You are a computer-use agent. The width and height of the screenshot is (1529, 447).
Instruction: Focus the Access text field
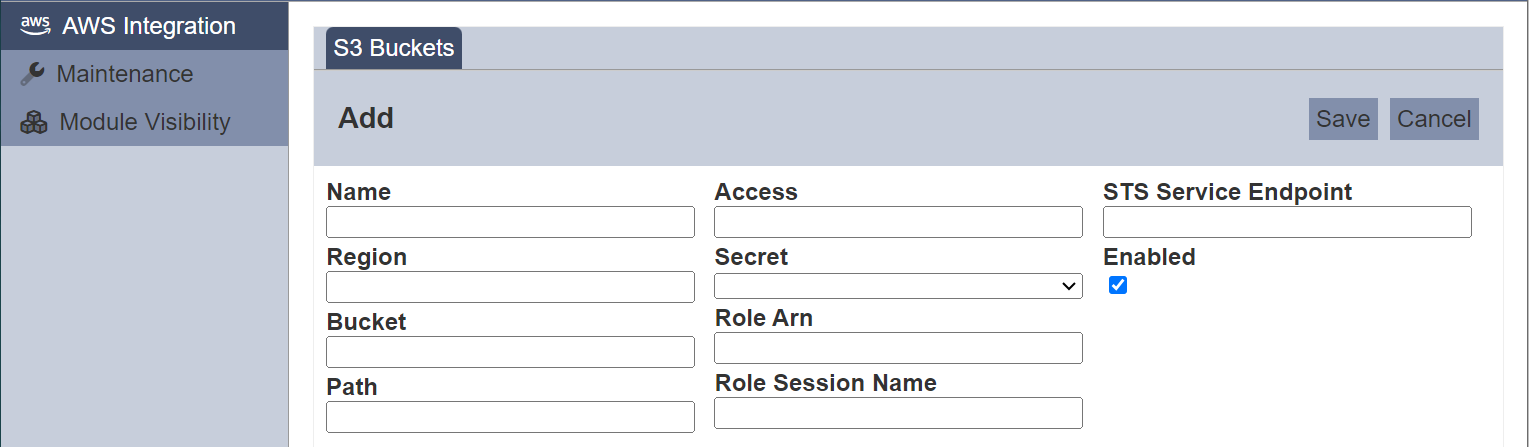click(x=898, y=222)
